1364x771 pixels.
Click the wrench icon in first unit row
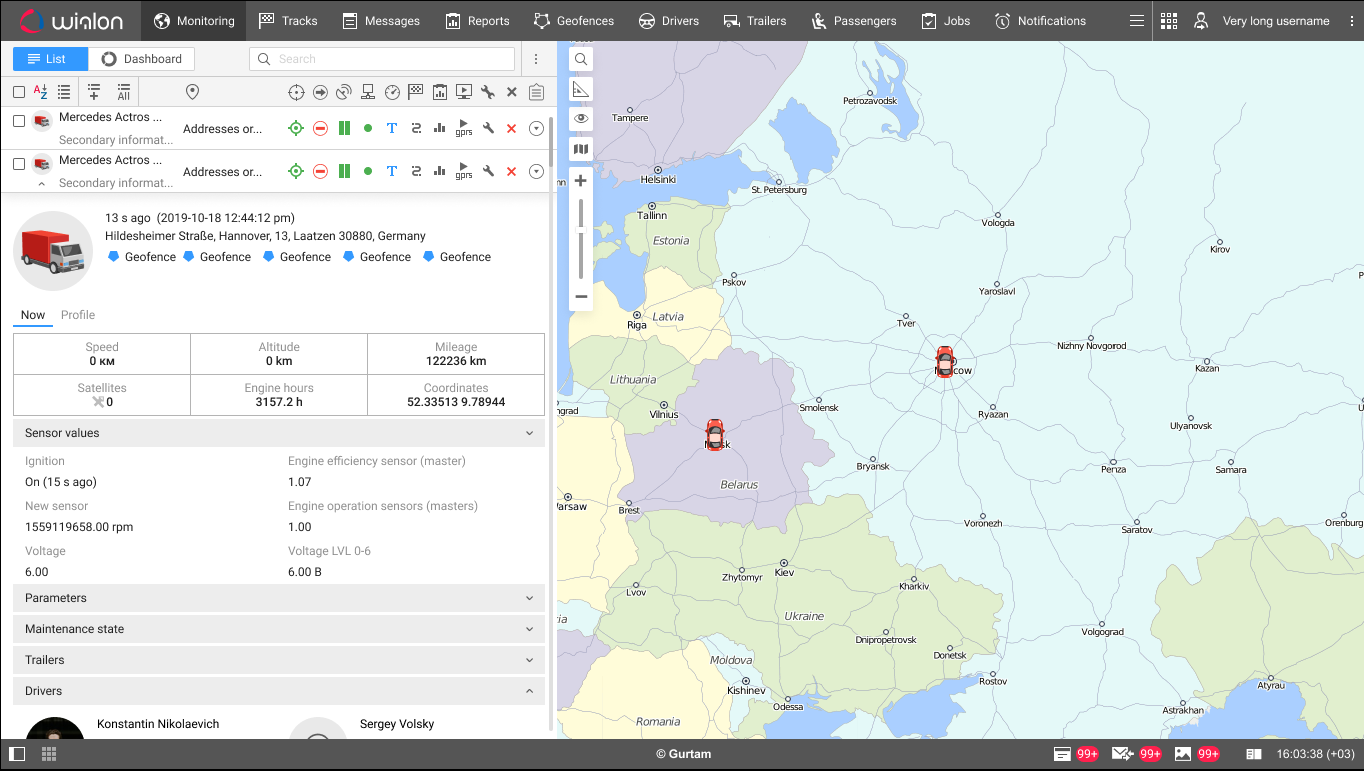coord(488,128)
